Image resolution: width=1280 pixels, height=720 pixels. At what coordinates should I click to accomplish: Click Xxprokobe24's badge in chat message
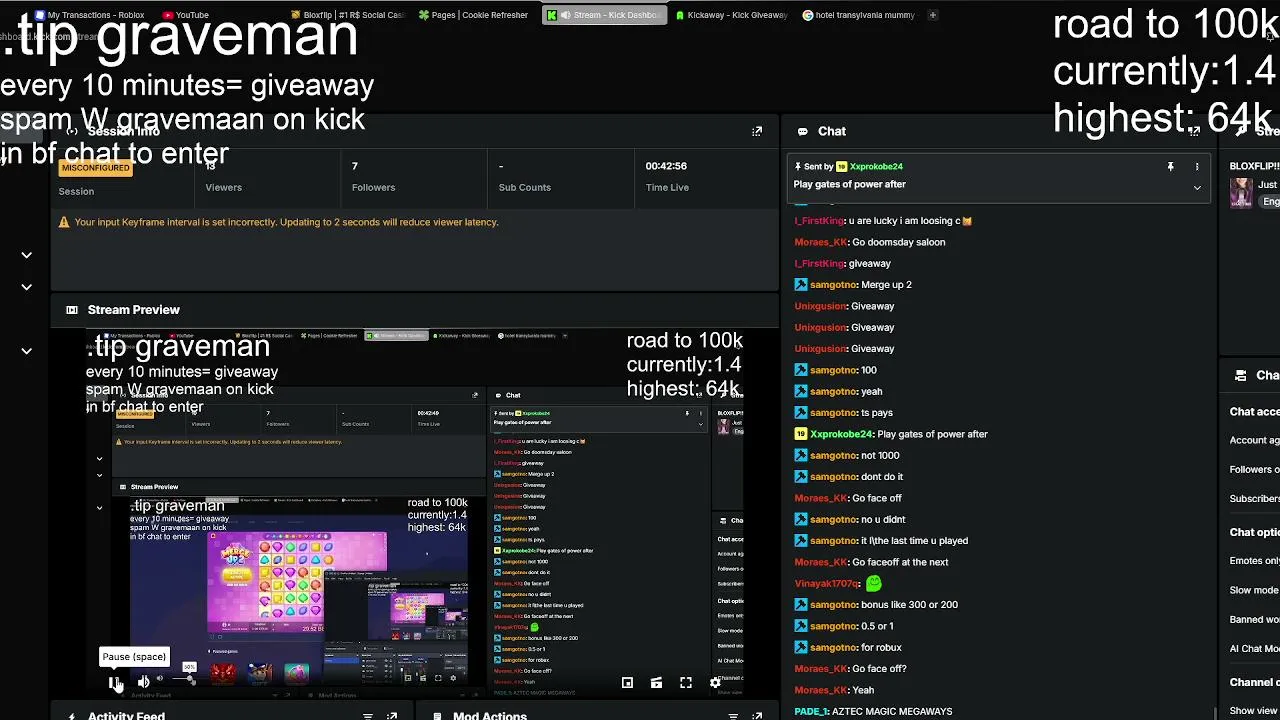801,434
